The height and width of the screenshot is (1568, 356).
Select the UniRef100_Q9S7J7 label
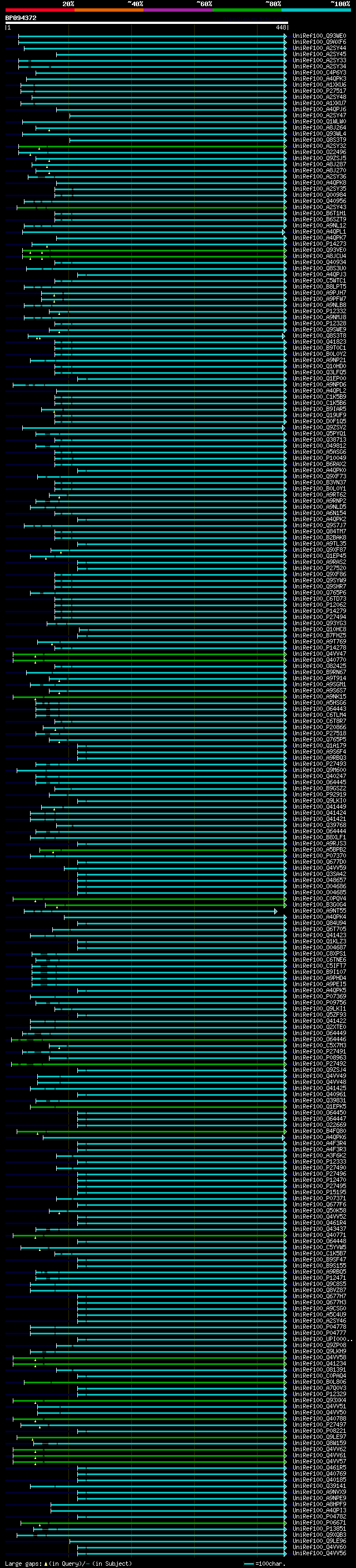coord(319,525)
